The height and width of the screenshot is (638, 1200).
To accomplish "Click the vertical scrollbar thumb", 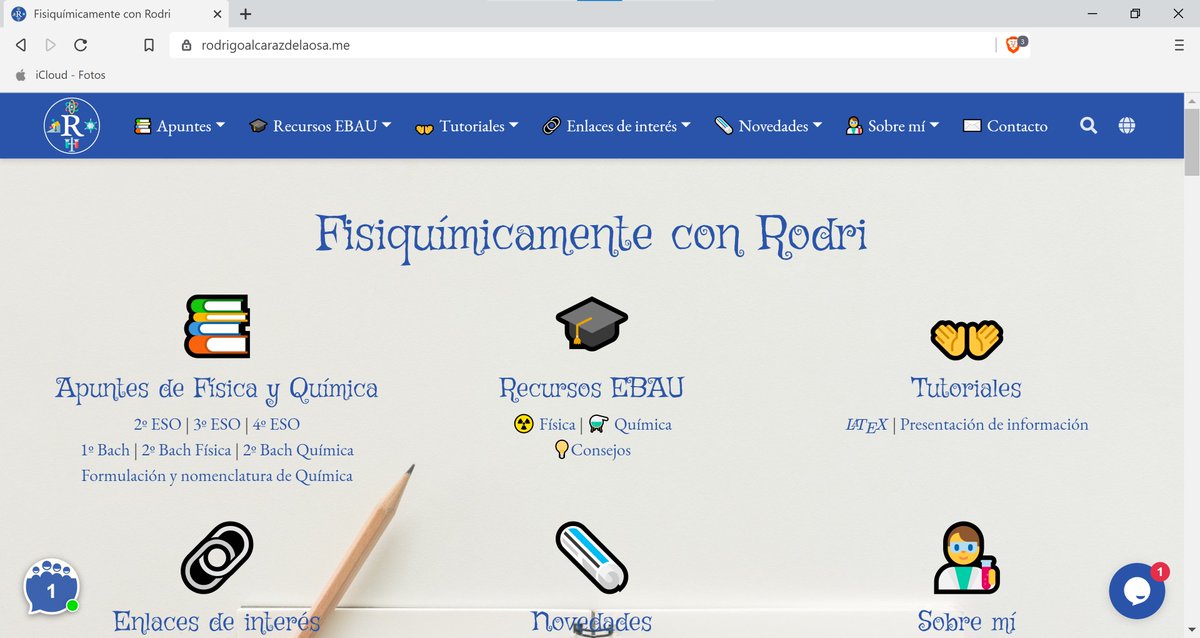I will (1191, 142).
